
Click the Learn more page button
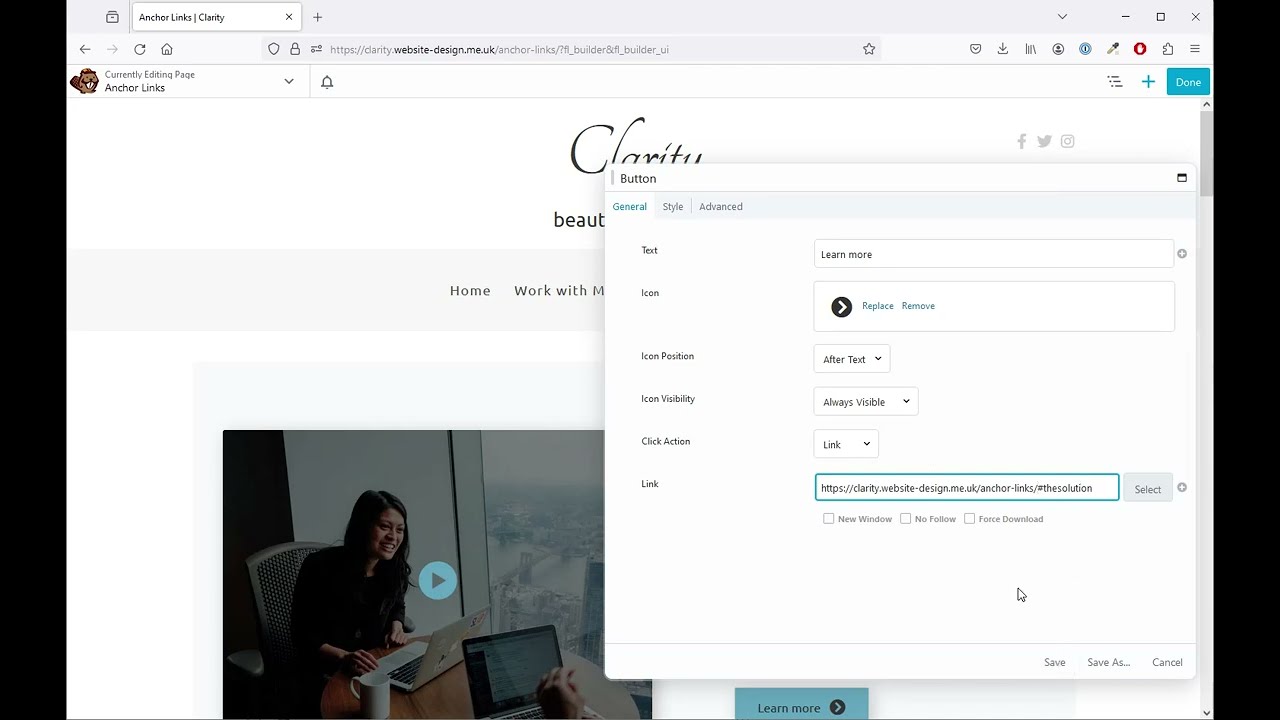801,706
